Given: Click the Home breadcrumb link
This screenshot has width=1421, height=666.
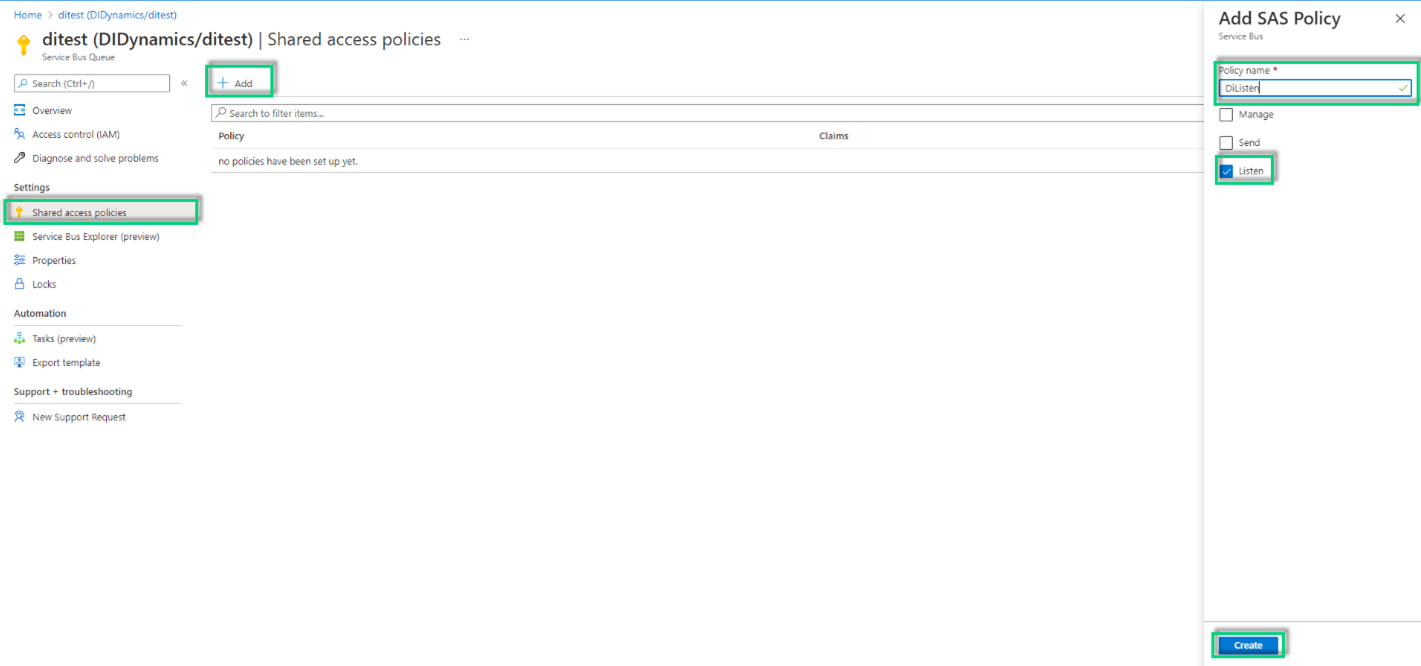Looking at the screenshot, I should (x=27, y=15).
